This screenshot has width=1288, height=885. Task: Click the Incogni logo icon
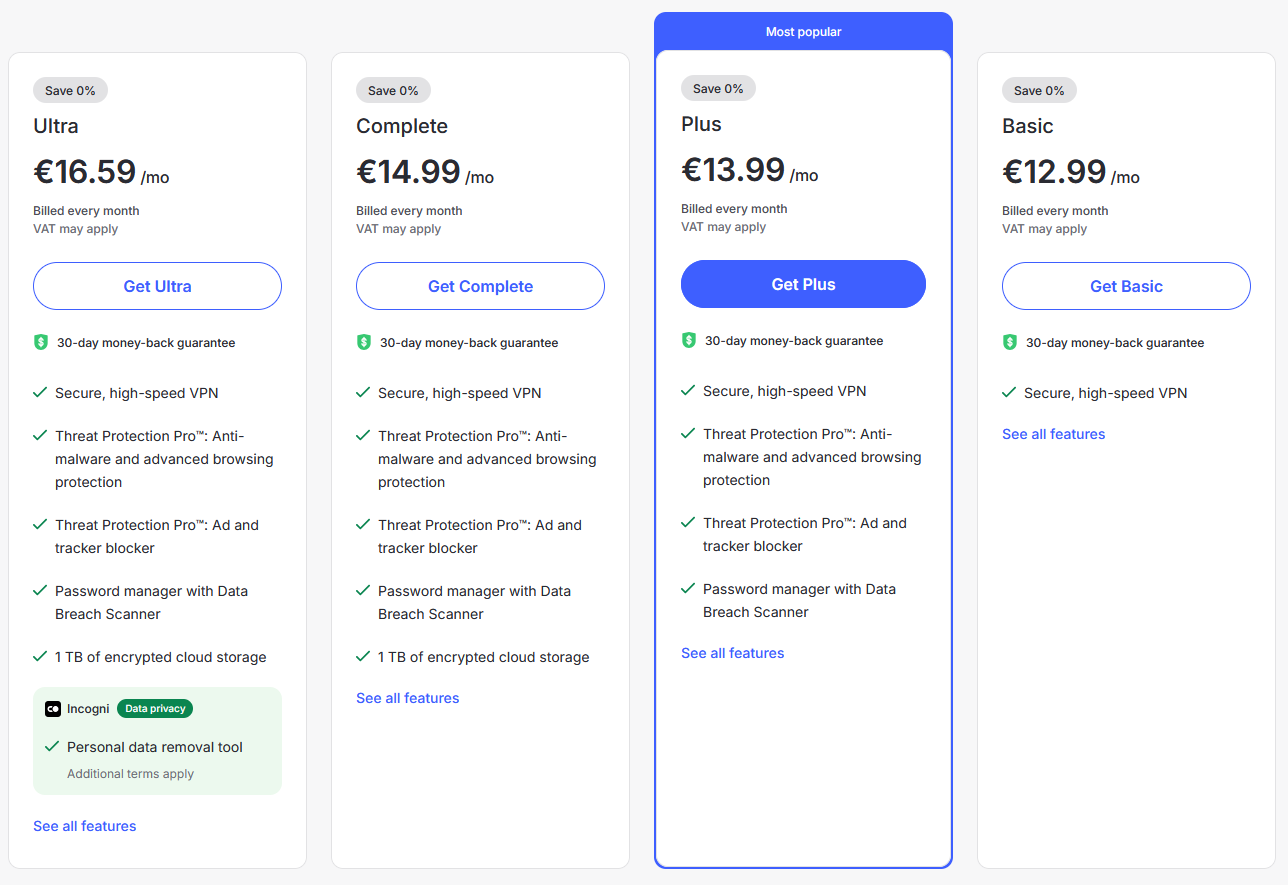click(x=53, y=709)
